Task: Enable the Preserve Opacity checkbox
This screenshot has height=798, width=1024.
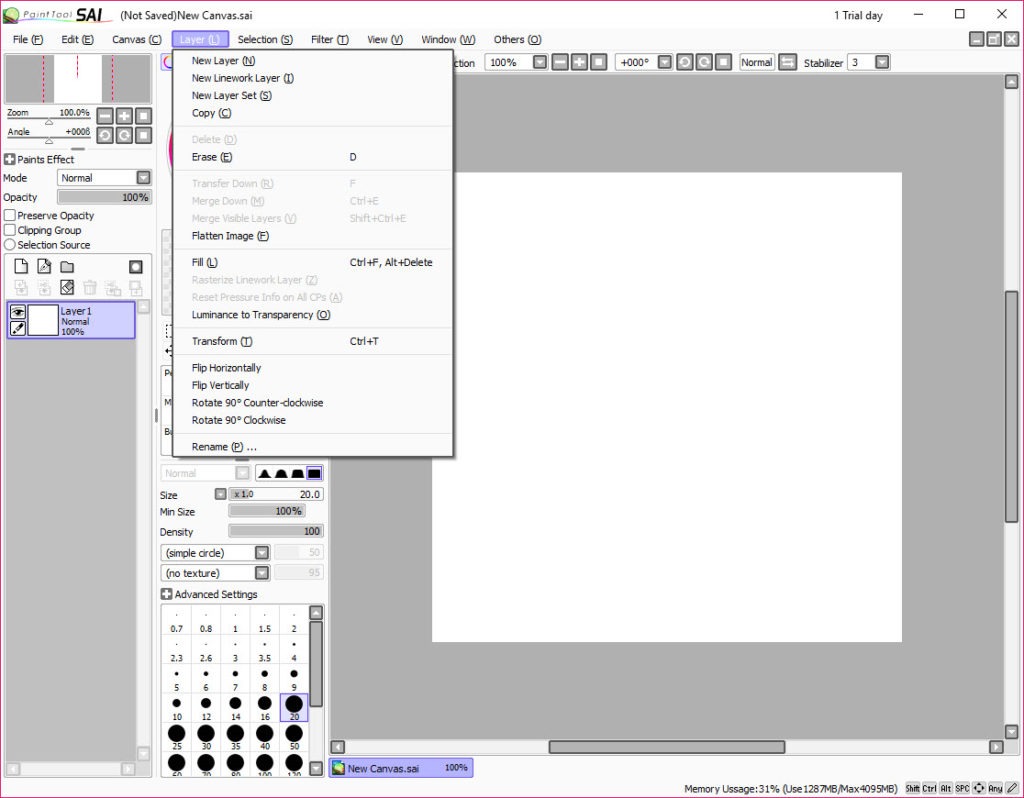Action: 10,215
